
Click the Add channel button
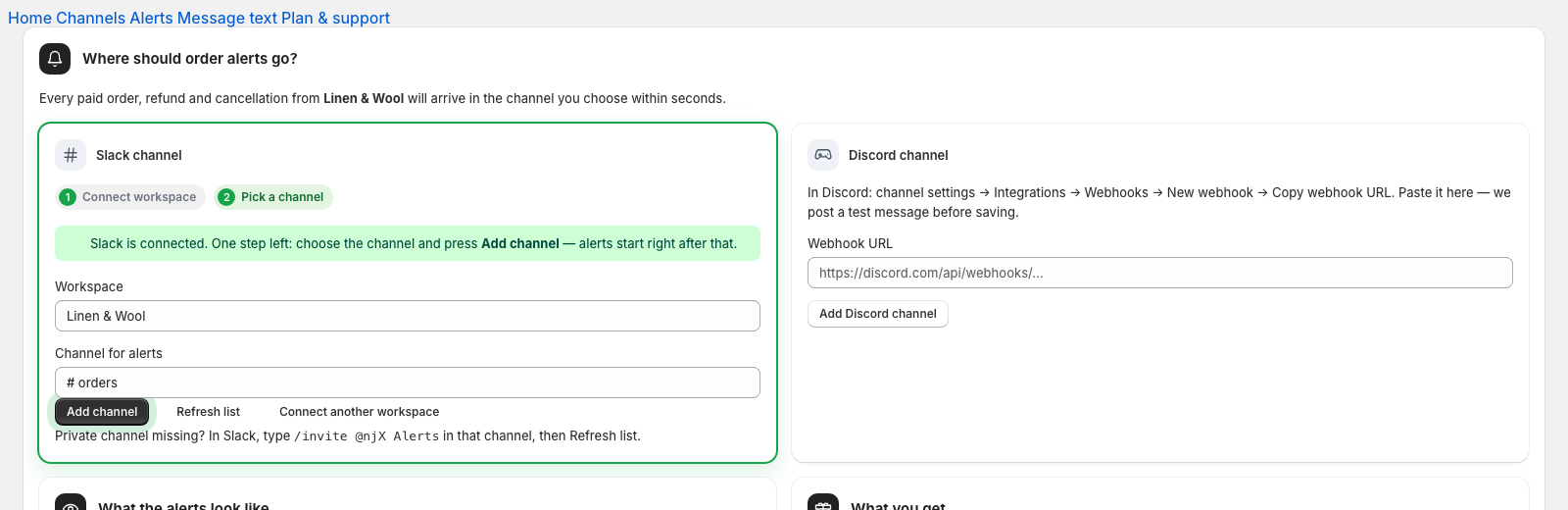point(102,412)
